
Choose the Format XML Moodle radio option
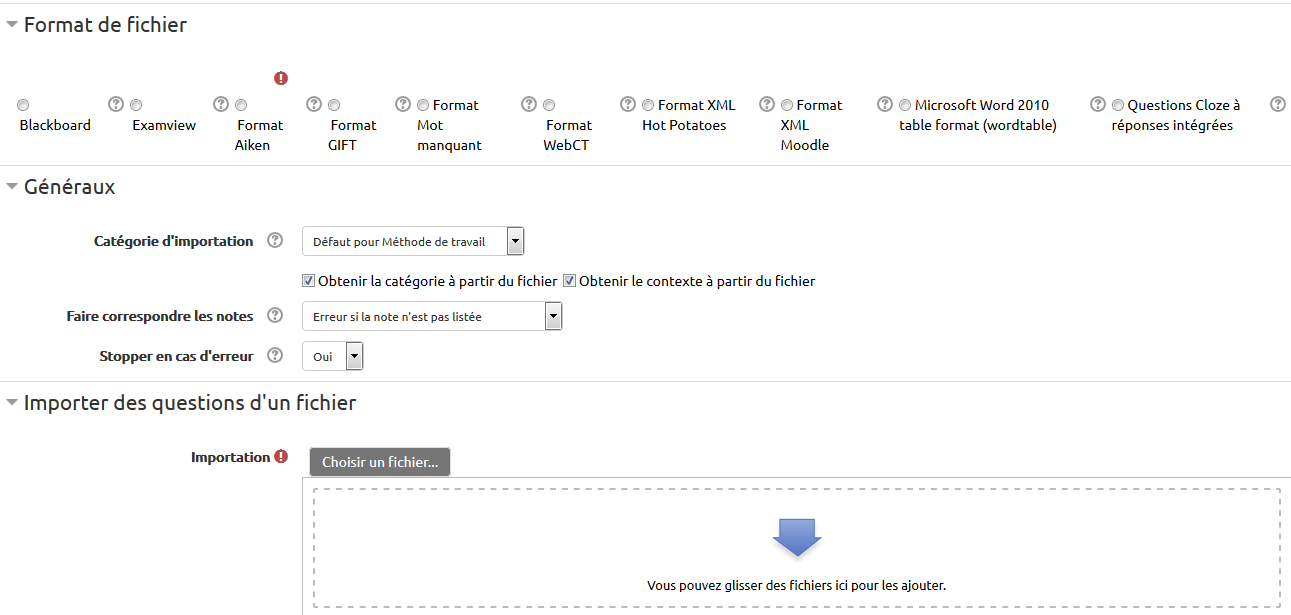787,105
